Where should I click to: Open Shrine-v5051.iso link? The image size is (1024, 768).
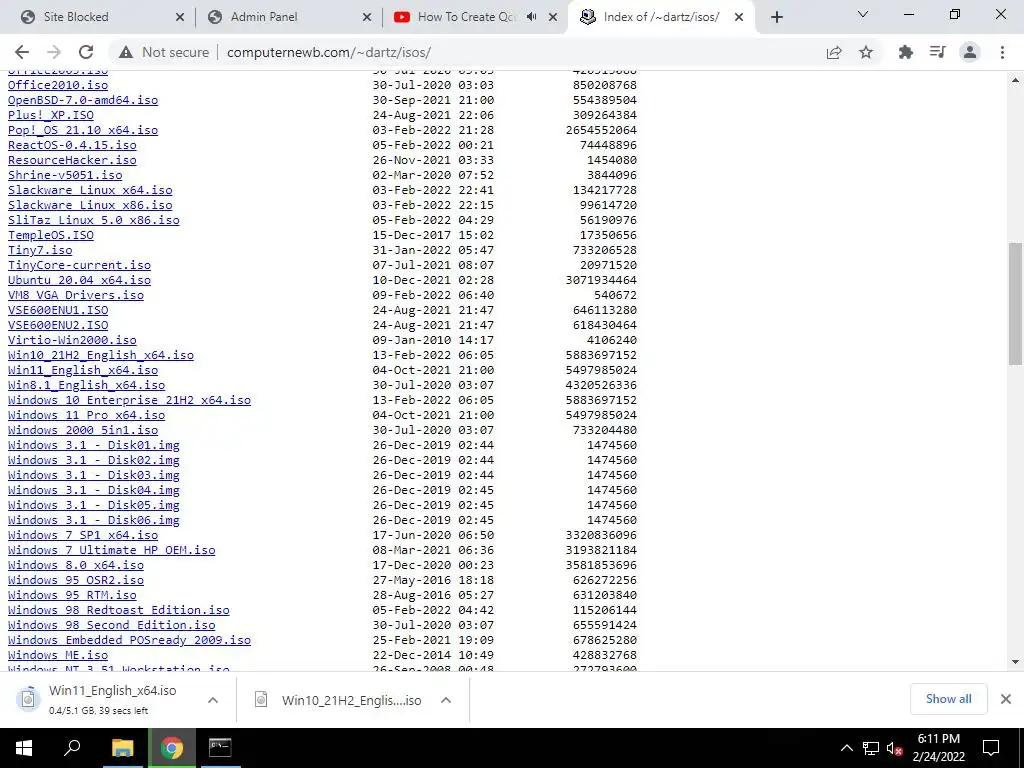coord(65,175)
